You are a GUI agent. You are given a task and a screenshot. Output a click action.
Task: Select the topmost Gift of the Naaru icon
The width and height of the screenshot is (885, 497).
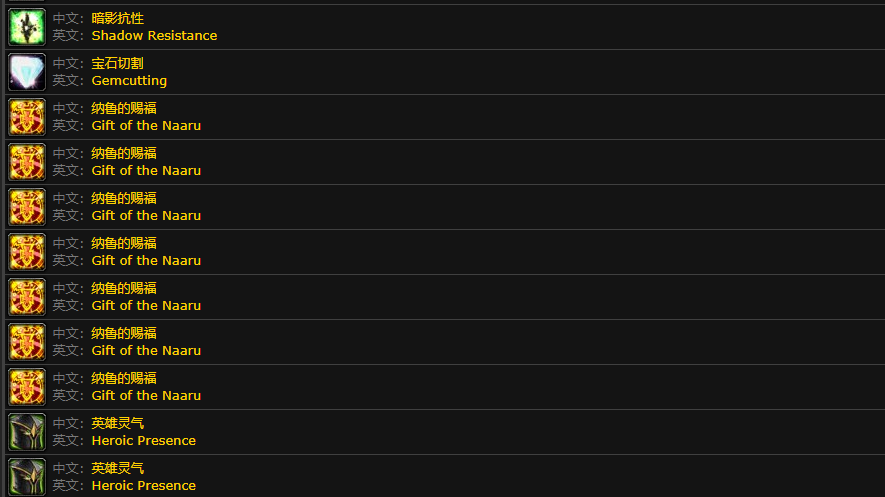27,117
